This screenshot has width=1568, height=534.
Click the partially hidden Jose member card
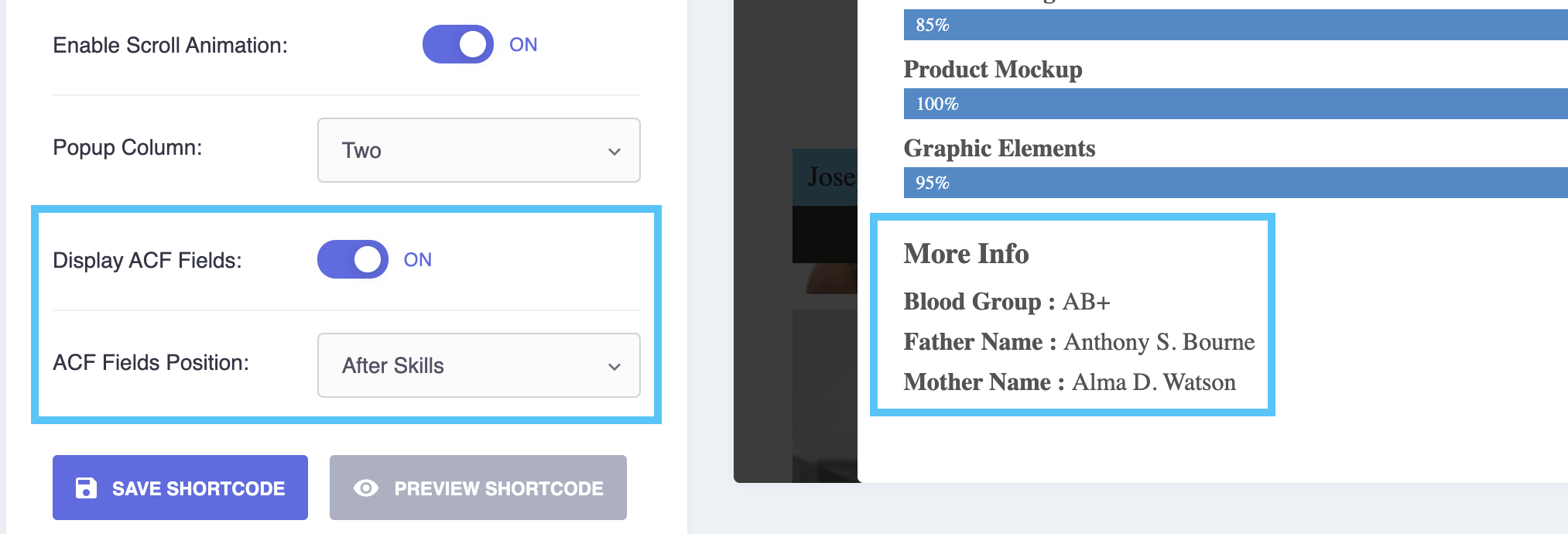(825, 177)
